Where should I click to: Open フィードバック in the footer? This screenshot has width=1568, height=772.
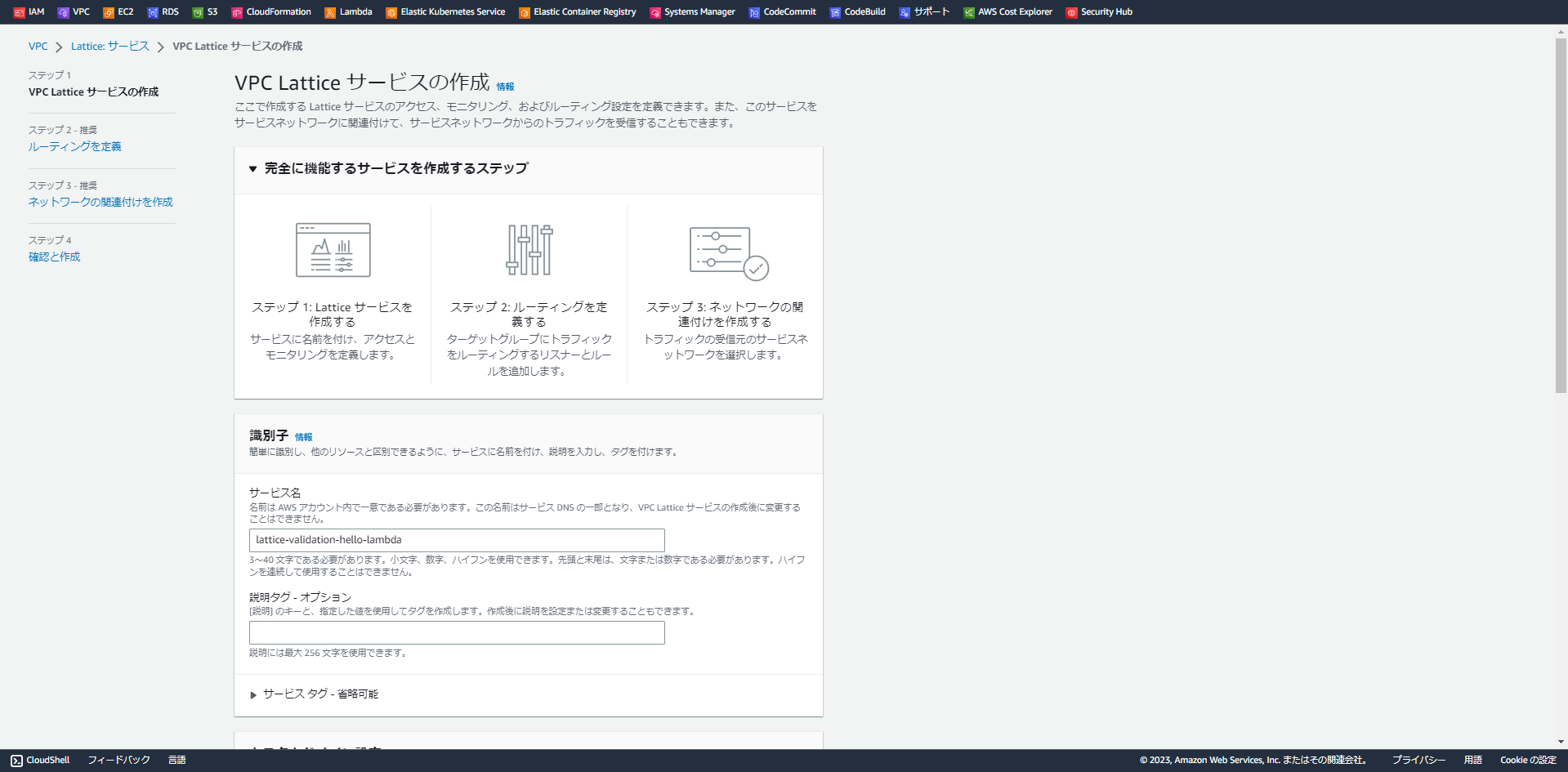(x=119, y=761)
